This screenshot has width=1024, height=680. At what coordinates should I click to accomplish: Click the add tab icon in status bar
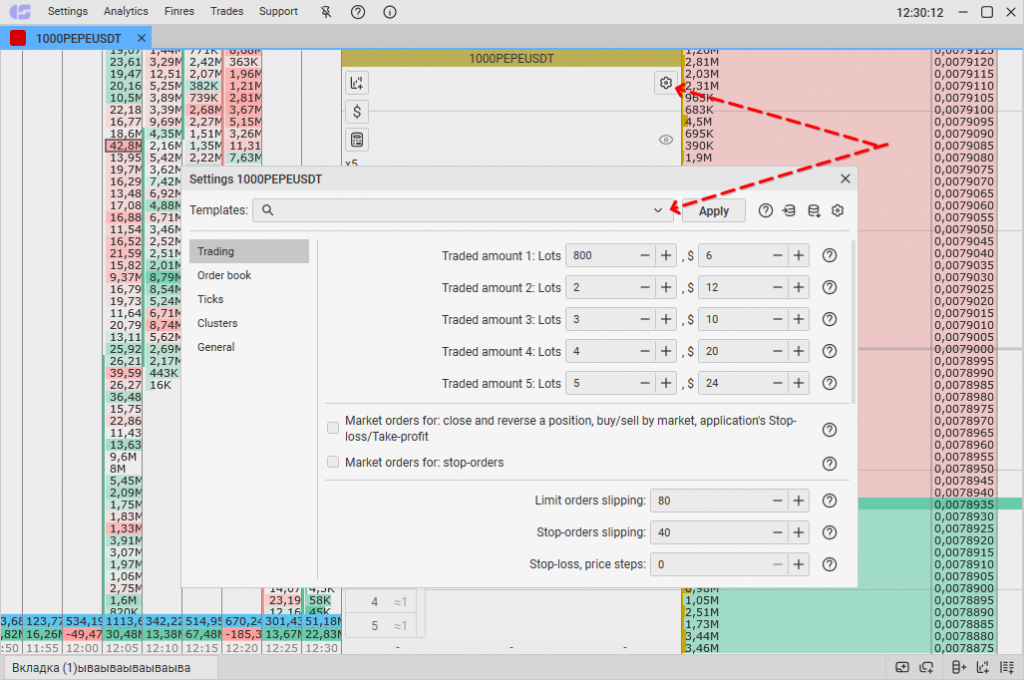pos(902,668)
